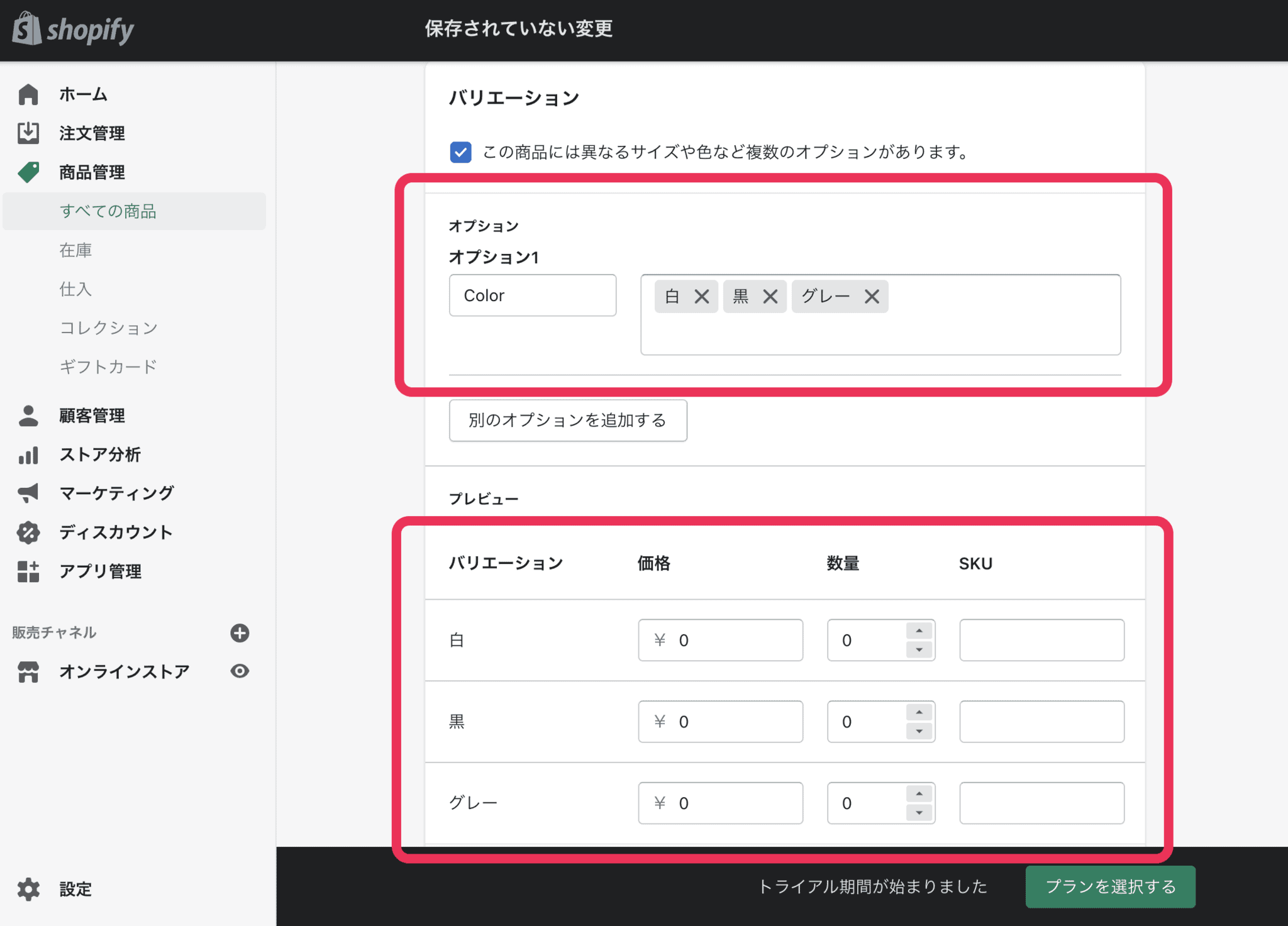Select the 商品管理 tag icon
This screenshot has height=926, width=1288.
[28, 172]
